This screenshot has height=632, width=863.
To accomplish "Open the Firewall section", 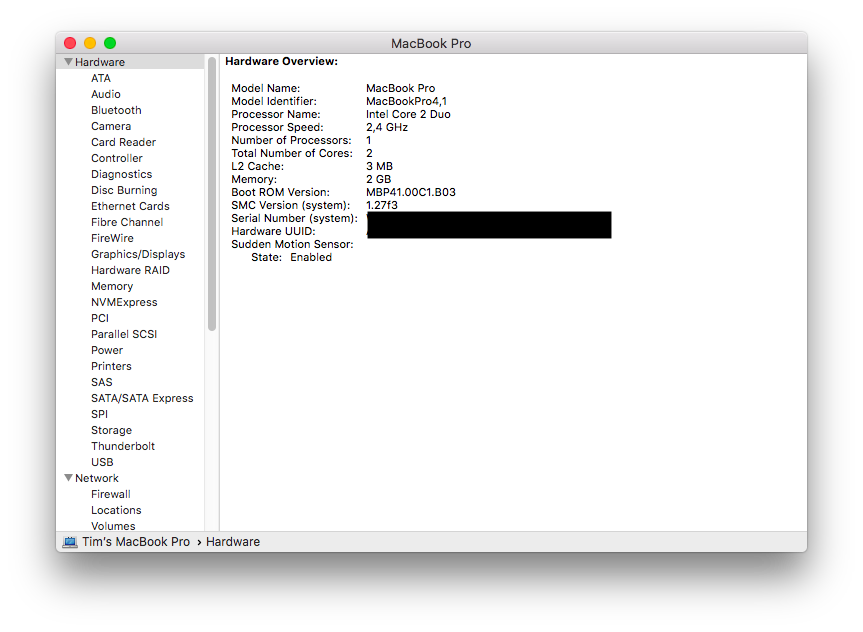I will [111, 494].
